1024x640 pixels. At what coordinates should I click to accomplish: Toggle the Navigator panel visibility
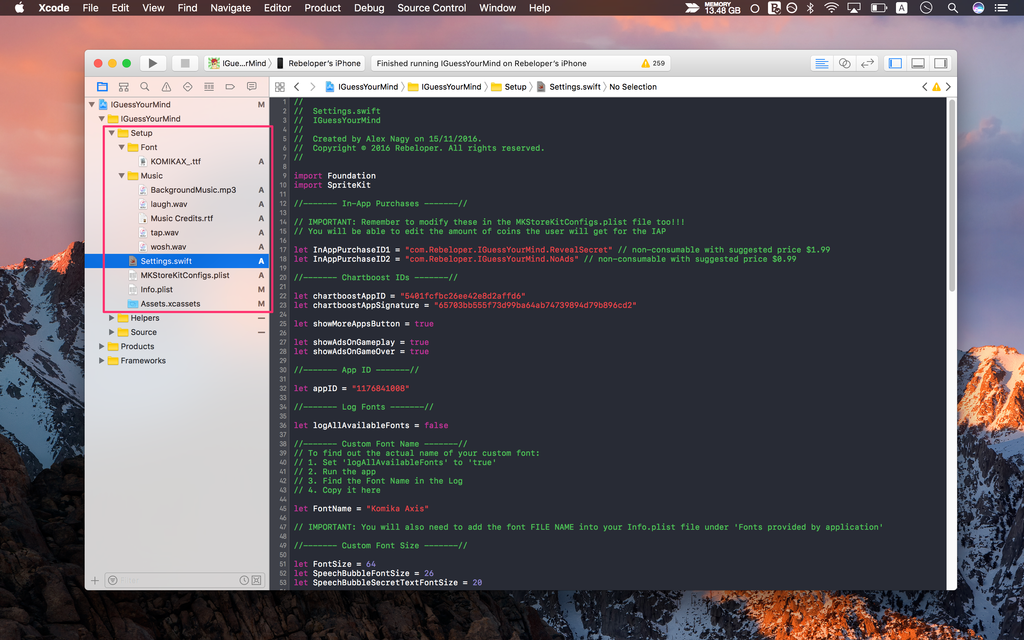[895, 63]
